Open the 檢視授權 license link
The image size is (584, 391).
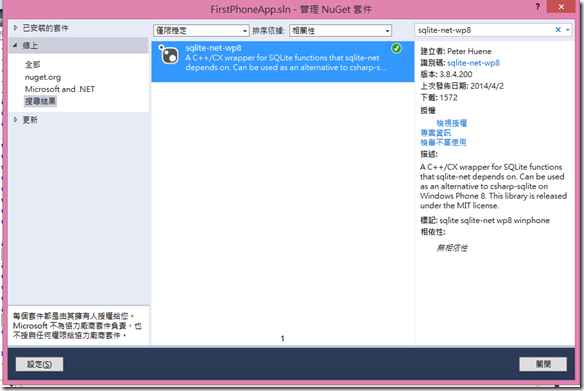451,123
